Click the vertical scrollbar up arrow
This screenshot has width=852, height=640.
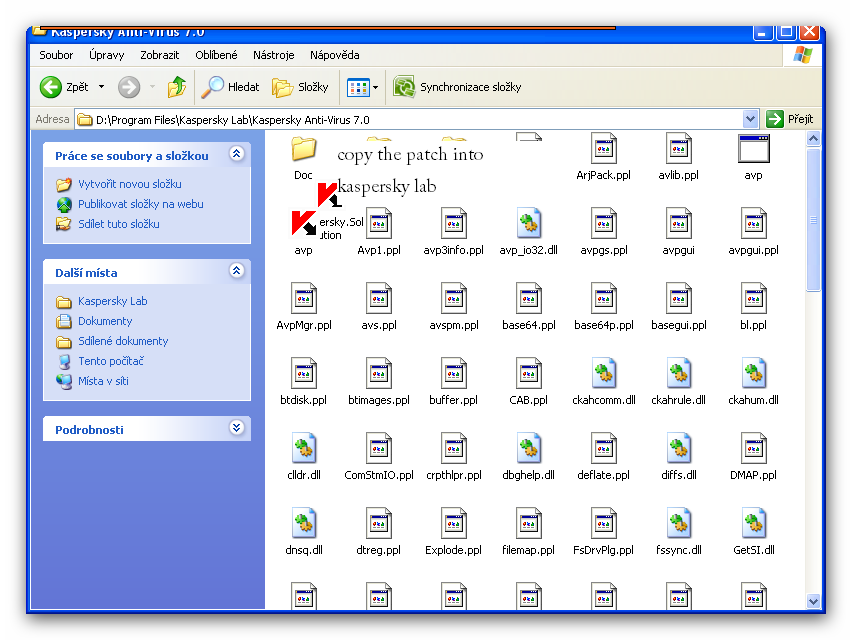tap(813, 139)
